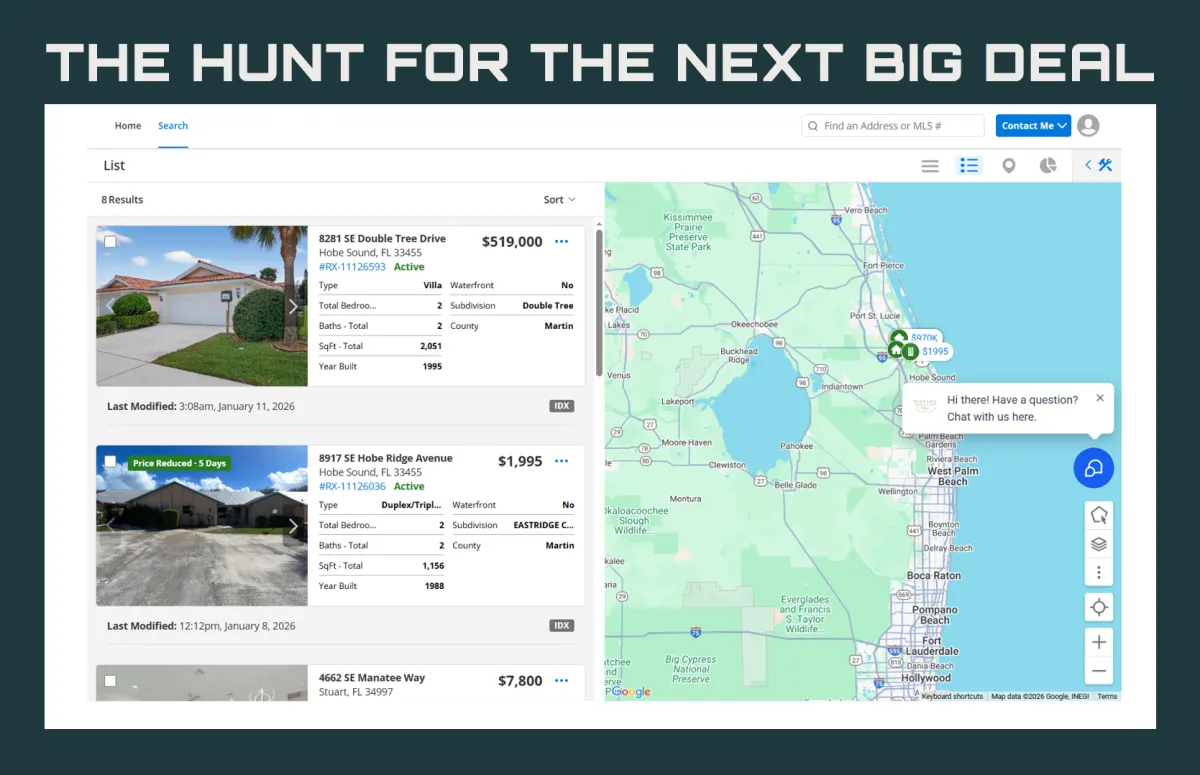Viewport: 1200px width, 775px height.
Task: Open the Double Tree Drive house photo
Action: [x=202, y=306]
